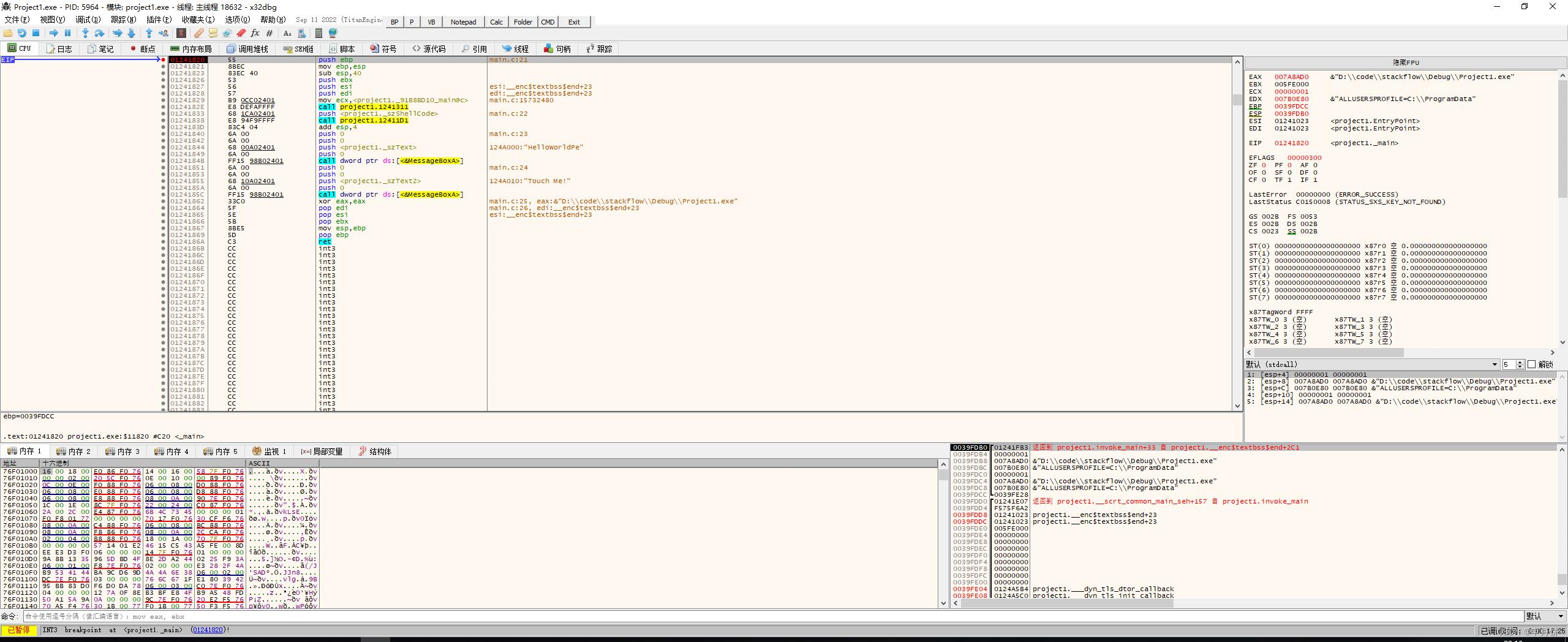Open the bookmarks red icon
Image resolution: width=1568 pixels, height=642 pixels.
[x=241, y=33]
